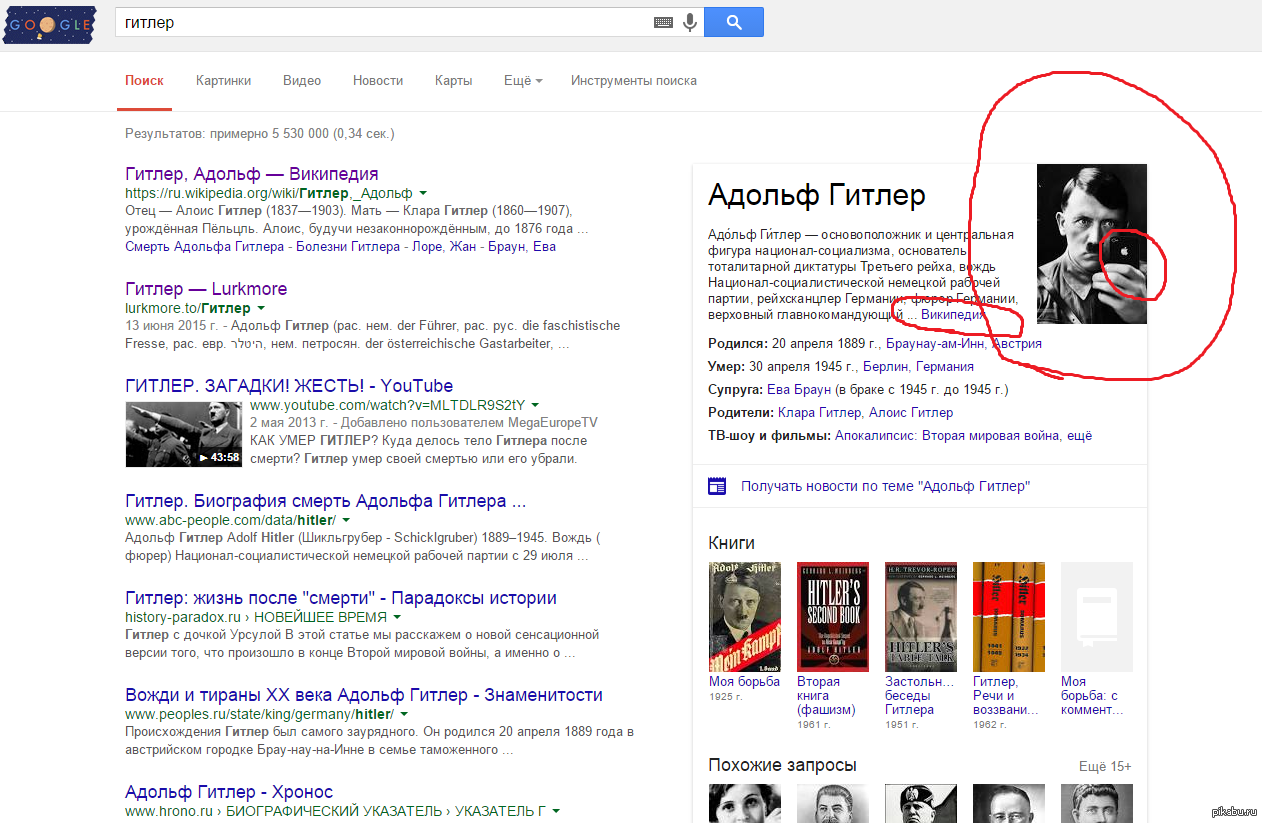Expand arrow next to ru.wikipedia.org URL
1262x823 pixels.
coord(423,193)
